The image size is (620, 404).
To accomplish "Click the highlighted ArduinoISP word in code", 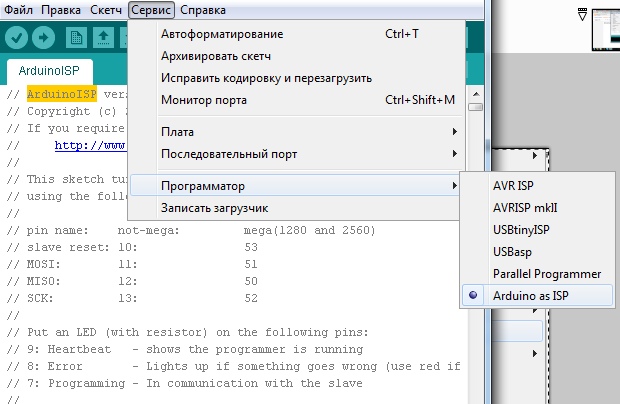I will [62, 94].
